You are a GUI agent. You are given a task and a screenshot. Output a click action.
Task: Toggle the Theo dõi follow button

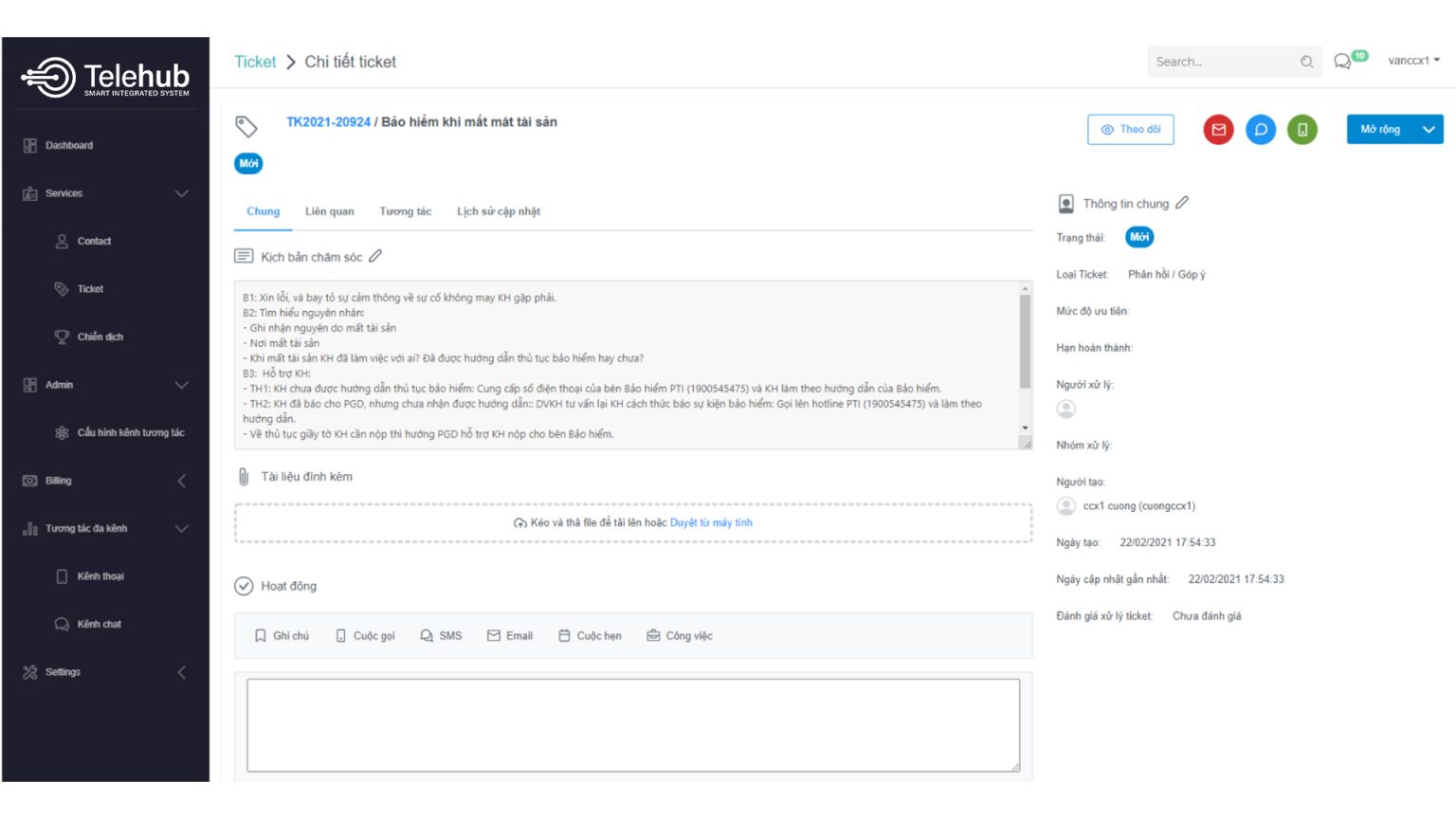point(1130,130)
